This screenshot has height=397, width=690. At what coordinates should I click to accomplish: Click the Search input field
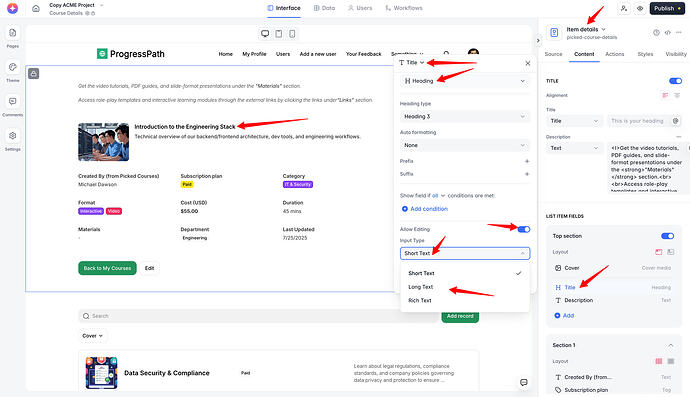point(258,316)
